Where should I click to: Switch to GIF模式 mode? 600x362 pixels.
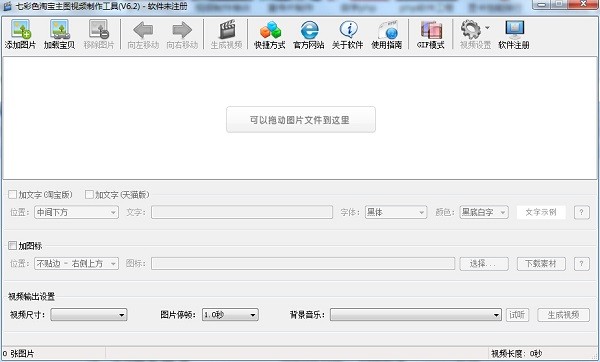tap(431, 34)
